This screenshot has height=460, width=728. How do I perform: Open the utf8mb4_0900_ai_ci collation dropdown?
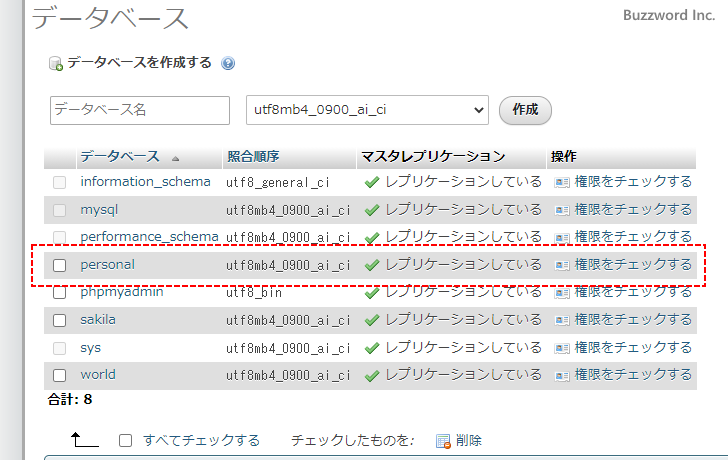click(x=367, y=110)
